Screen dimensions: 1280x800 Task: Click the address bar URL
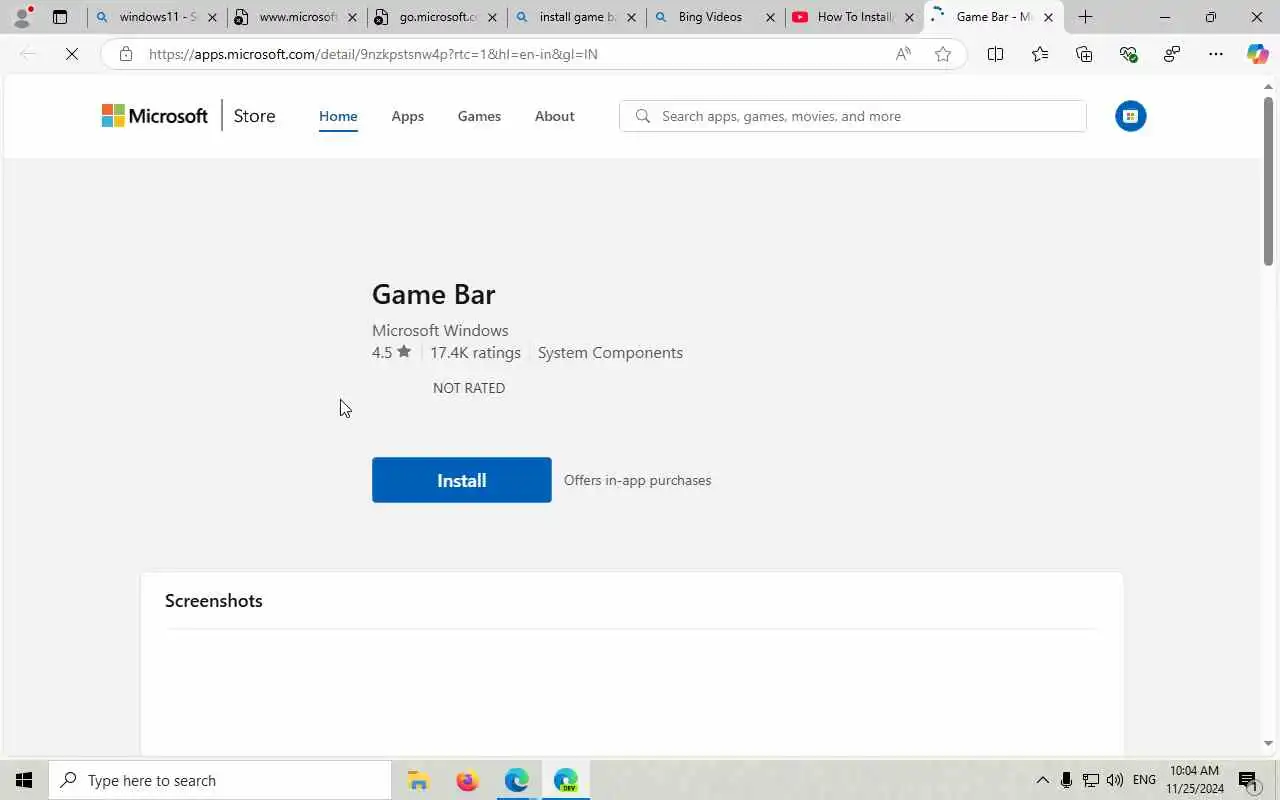[x=373, y=54]
